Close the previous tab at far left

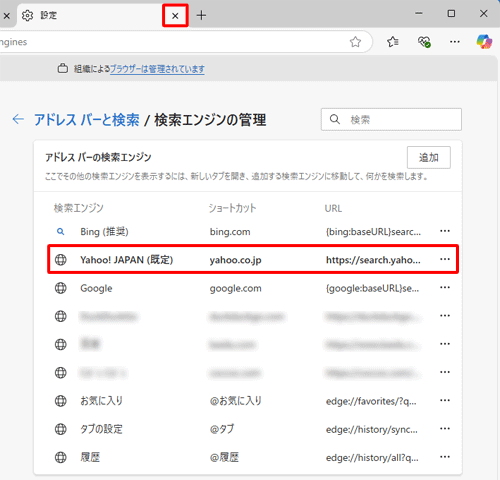[x=6, y=16]
